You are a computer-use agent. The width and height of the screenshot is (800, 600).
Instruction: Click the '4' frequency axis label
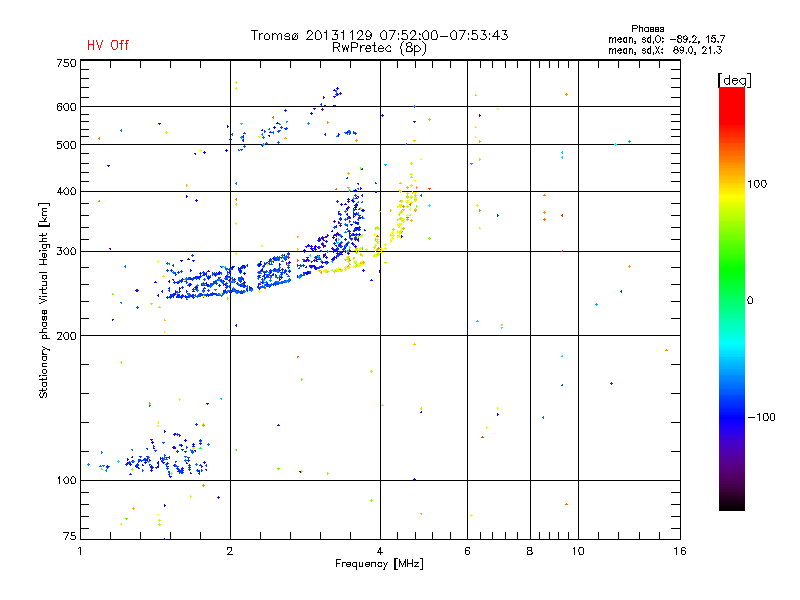380,551
